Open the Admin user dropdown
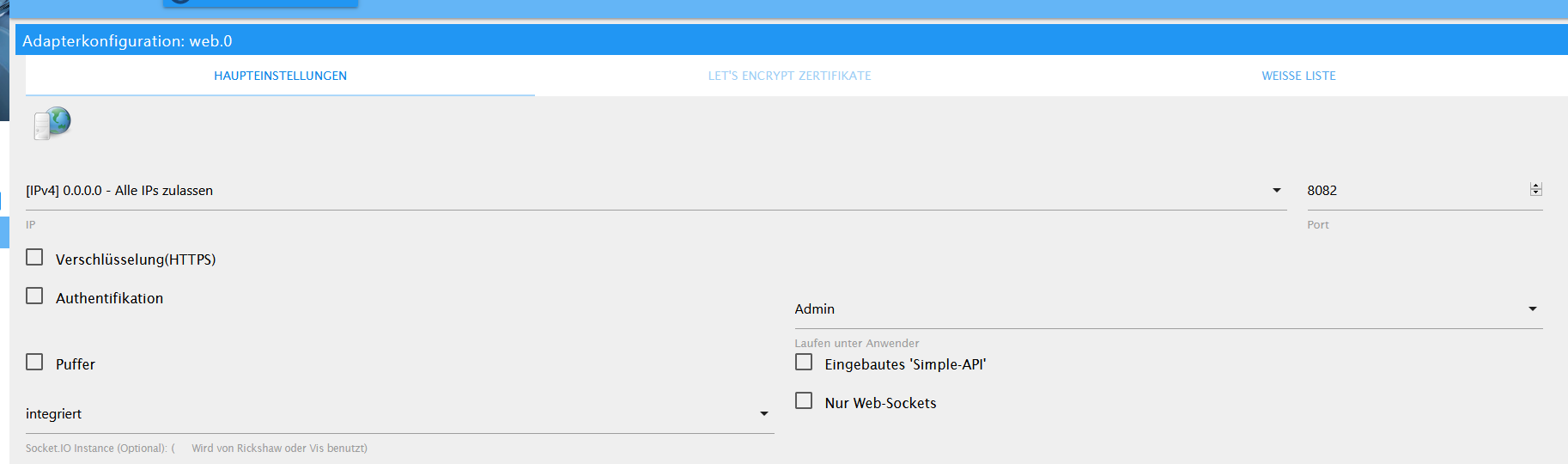Image resolution: width=1568 pixels, height=464 pixels. tap(1169, 309)
